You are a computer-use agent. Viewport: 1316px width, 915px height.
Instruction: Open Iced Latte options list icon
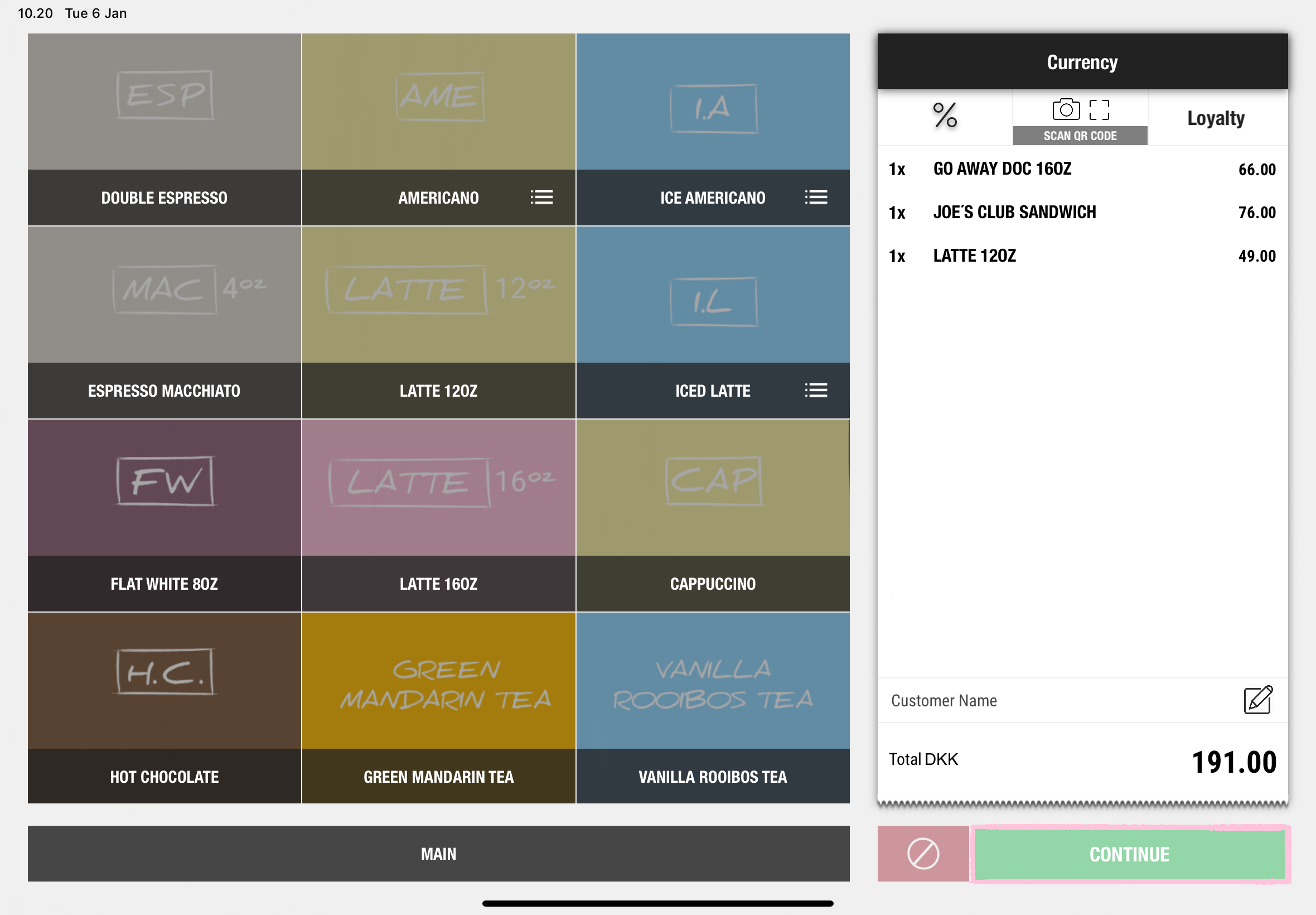[x=815, y=391]
